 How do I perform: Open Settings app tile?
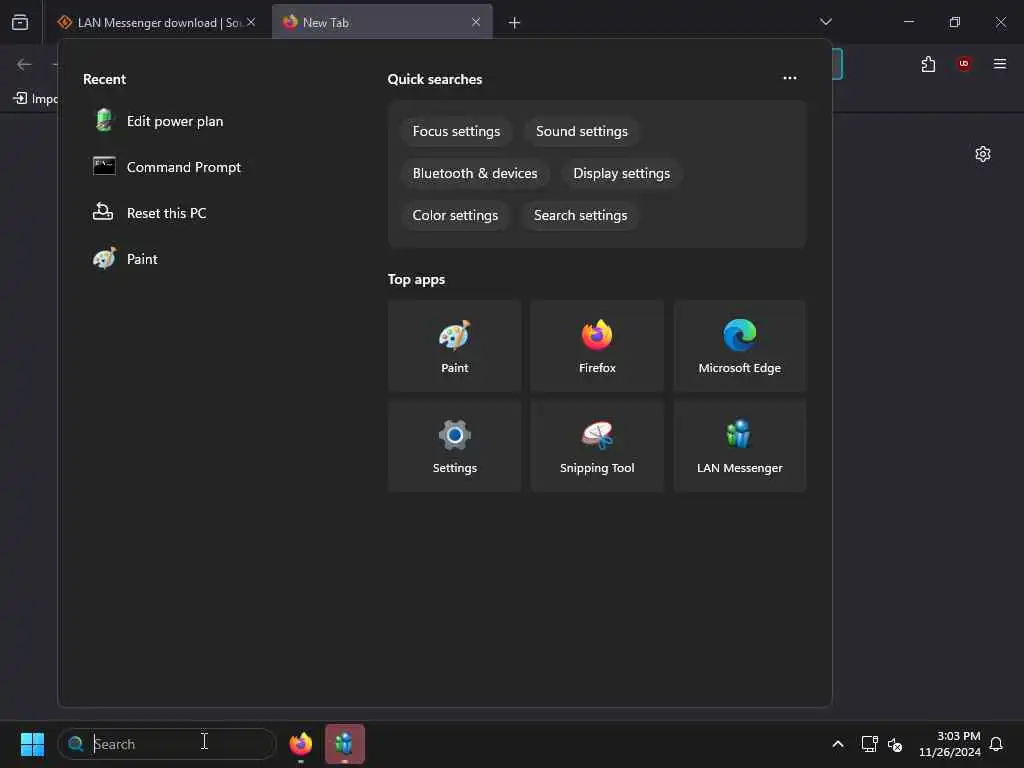tap(455, 446)
